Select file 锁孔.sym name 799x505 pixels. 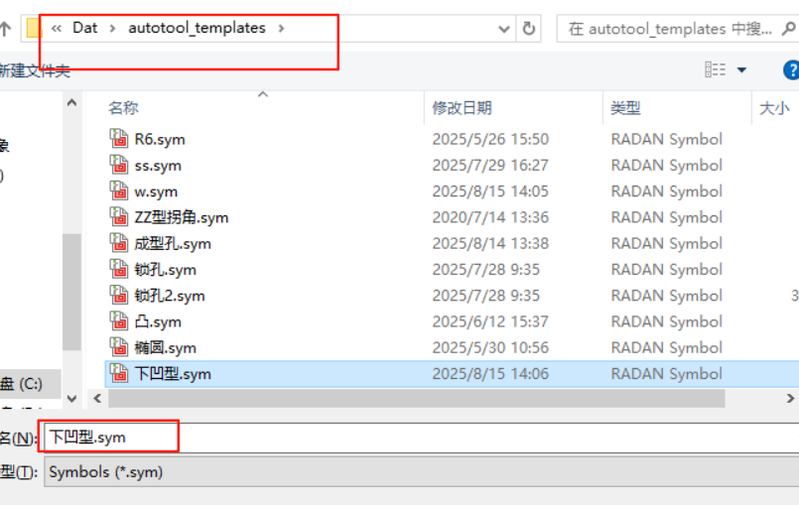click(165, 270)
